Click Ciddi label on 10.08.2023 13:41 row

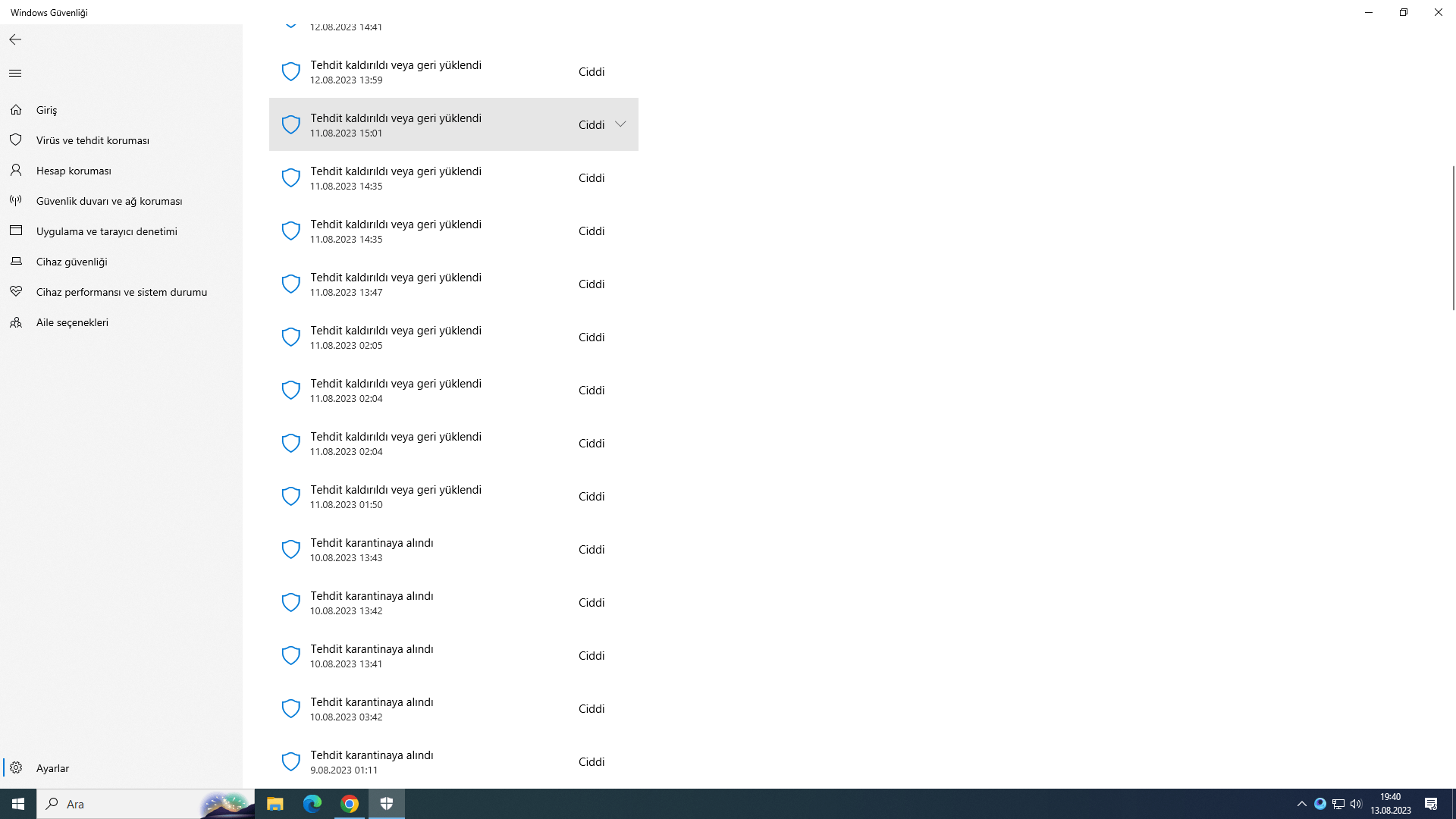point(591,655)
